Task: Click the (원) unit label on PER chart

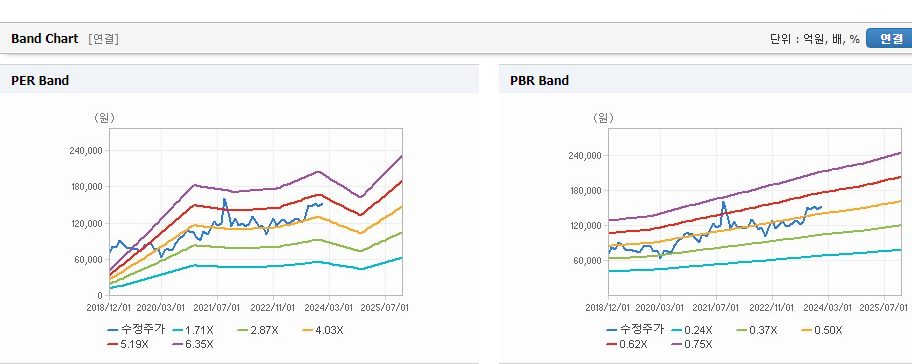Action: pyautogui.click(x=105, y=117)
